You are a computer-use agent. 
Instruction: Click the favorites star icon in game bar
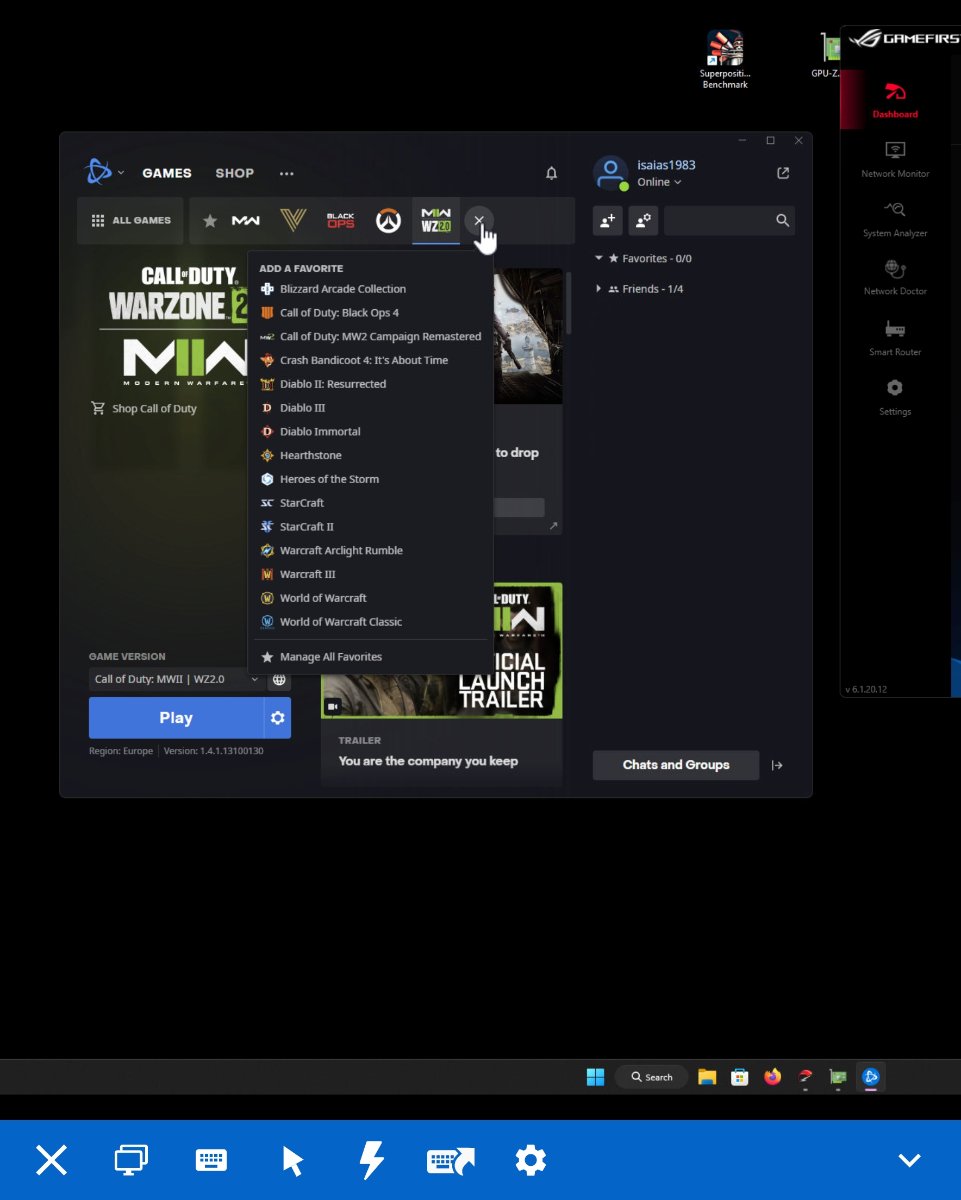click(210, 221)
